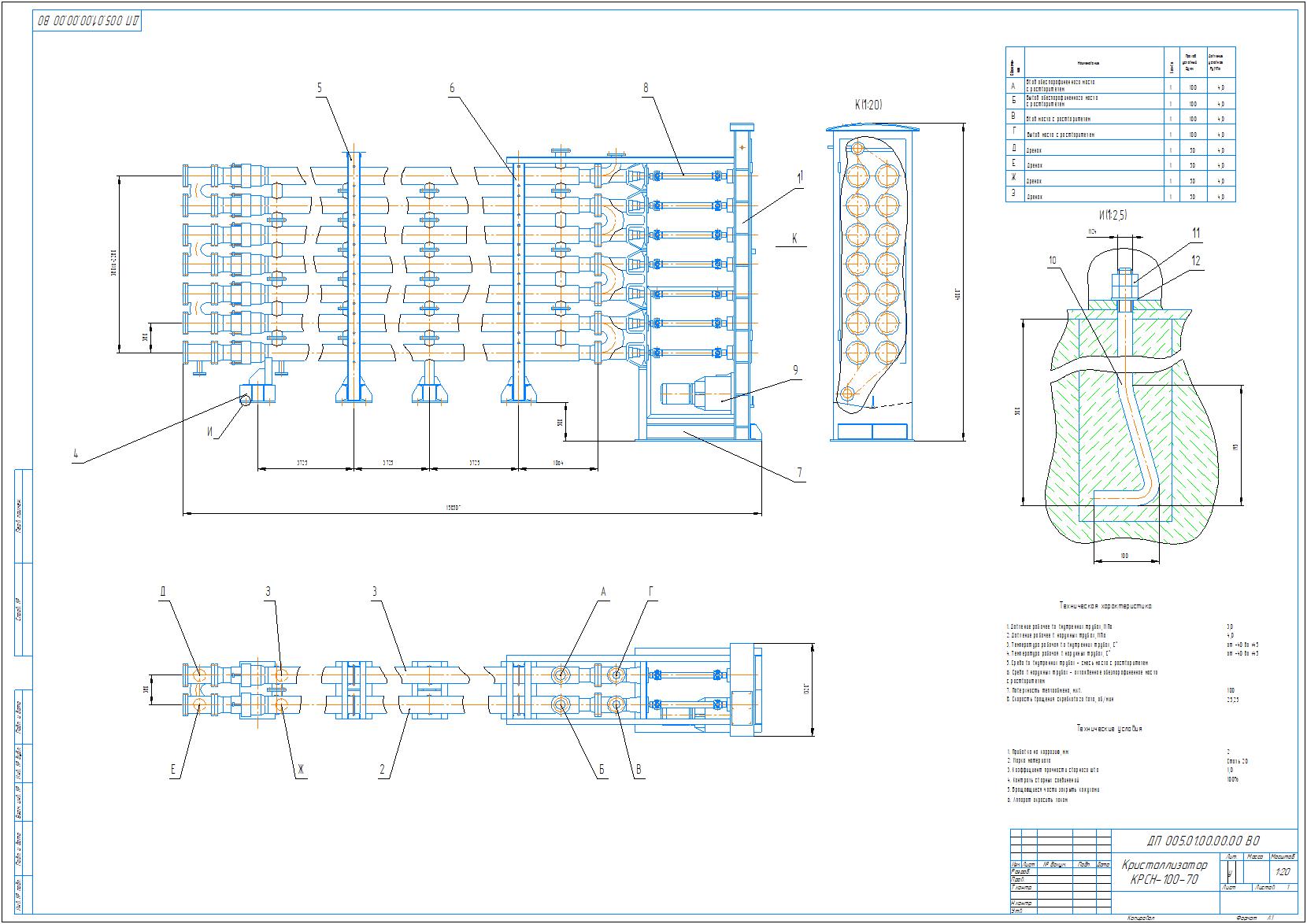1307x924 pixels.
Task: Click nozzle label 'Ж' below the plan view
Action: 299,770
